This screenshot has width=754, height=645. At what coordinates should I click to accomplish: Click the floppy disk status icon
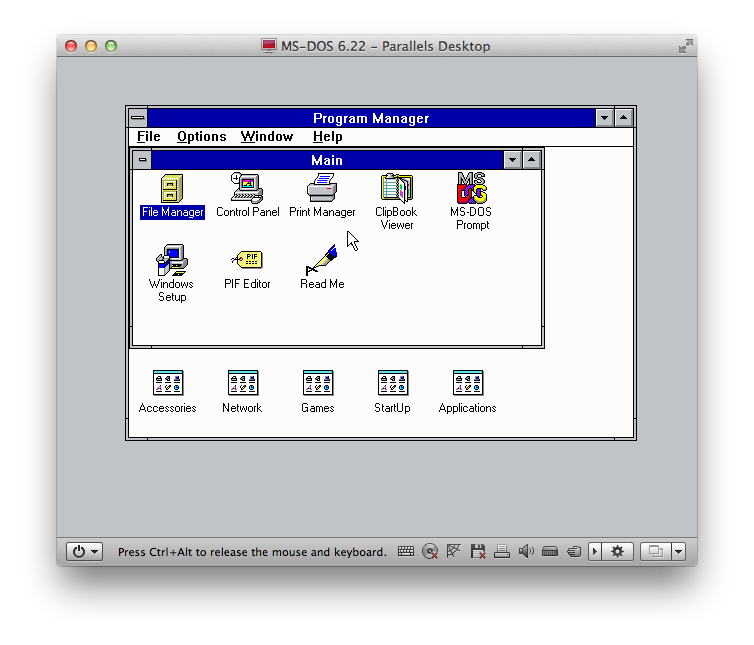click(x=478, y=551)
